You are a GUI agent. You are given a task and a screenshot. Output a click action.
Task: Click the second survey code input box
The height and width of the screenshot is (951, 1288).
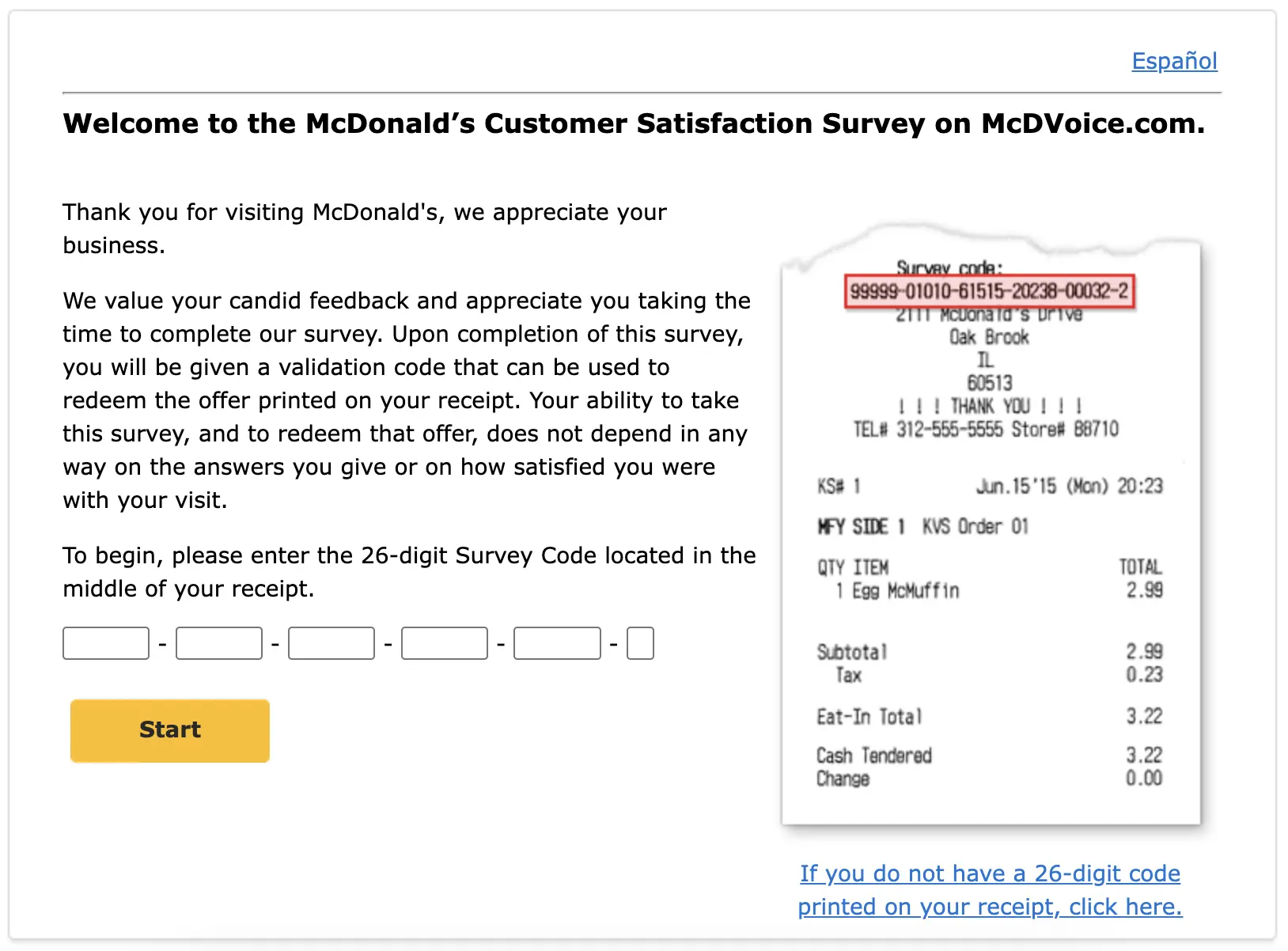[218, 642]
